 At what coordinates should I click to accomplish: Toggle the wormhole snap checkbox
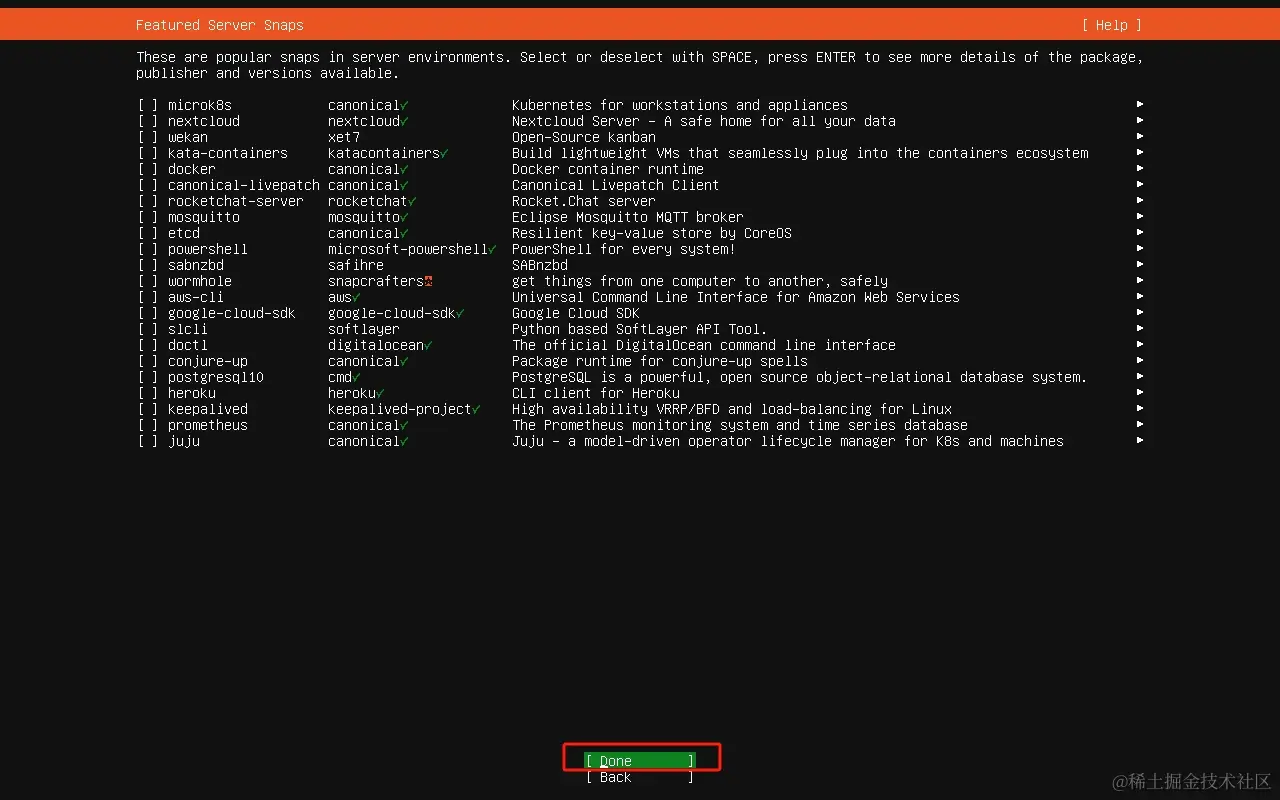148,281
